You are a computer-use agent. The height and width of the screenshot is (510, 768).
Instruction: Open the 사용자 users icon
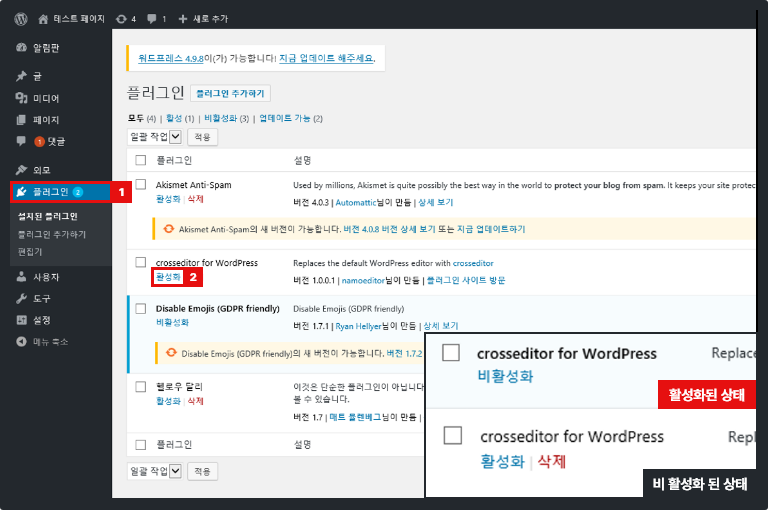click(x=21, y=277)
